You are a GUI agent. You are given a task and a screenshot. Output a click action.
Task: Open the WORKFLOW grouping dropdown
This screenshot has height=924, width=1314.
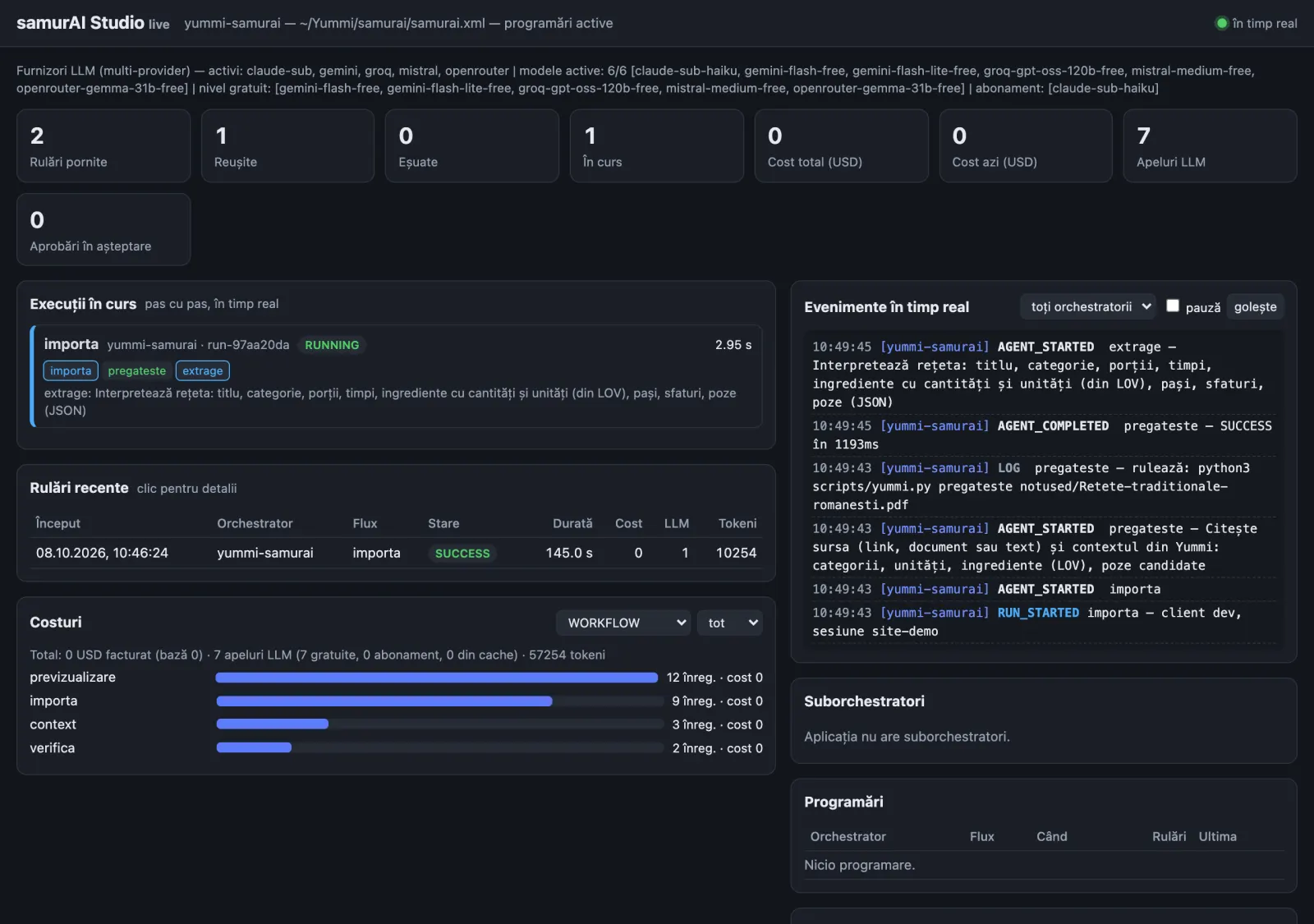pos(623,623)
